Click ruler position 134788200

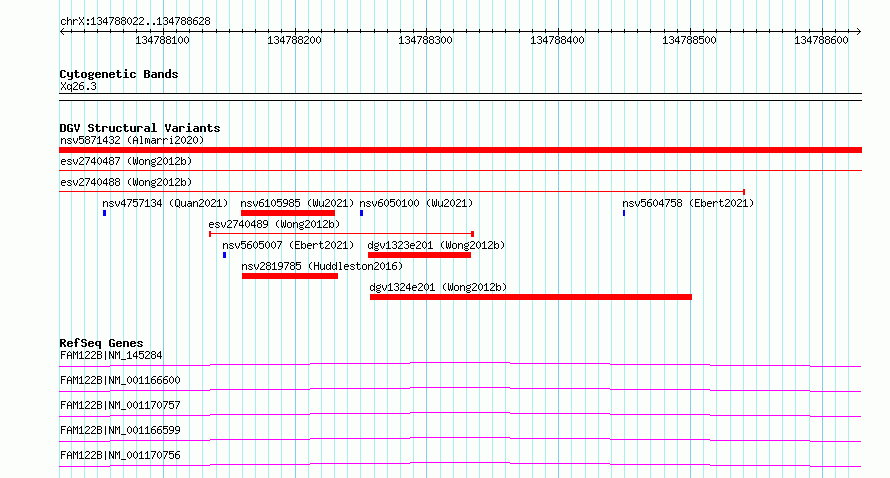294,40
